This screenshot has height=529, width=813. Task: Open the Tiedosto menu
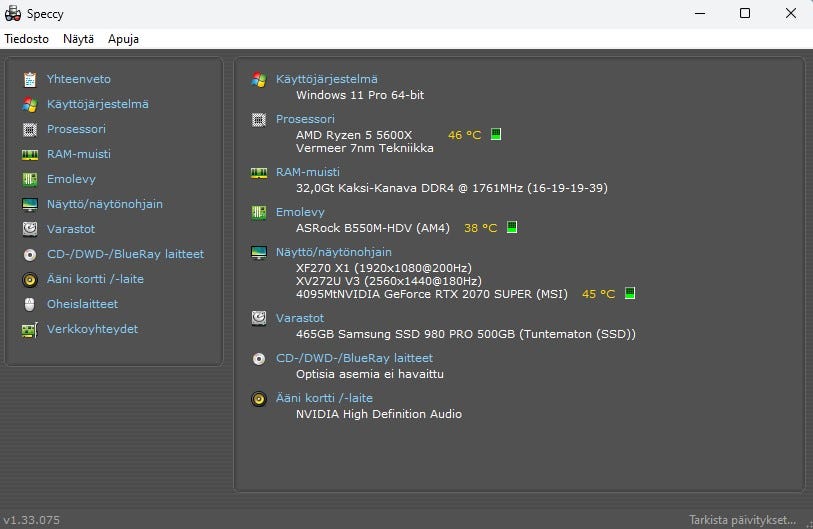pyautogui.click(x=26, y=39)
